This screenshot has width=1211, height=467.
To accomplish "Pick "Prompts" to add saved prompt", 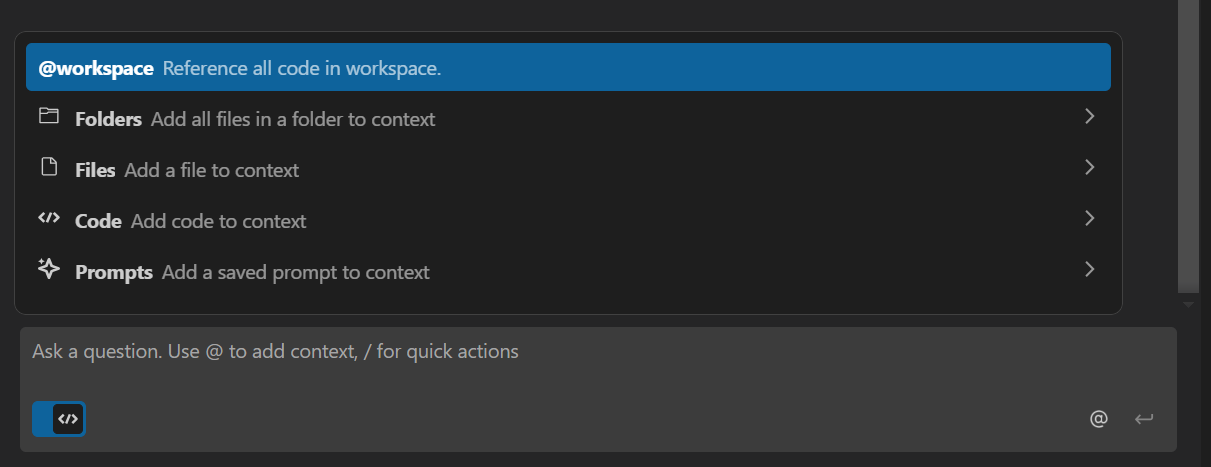I will pos(114,272).
